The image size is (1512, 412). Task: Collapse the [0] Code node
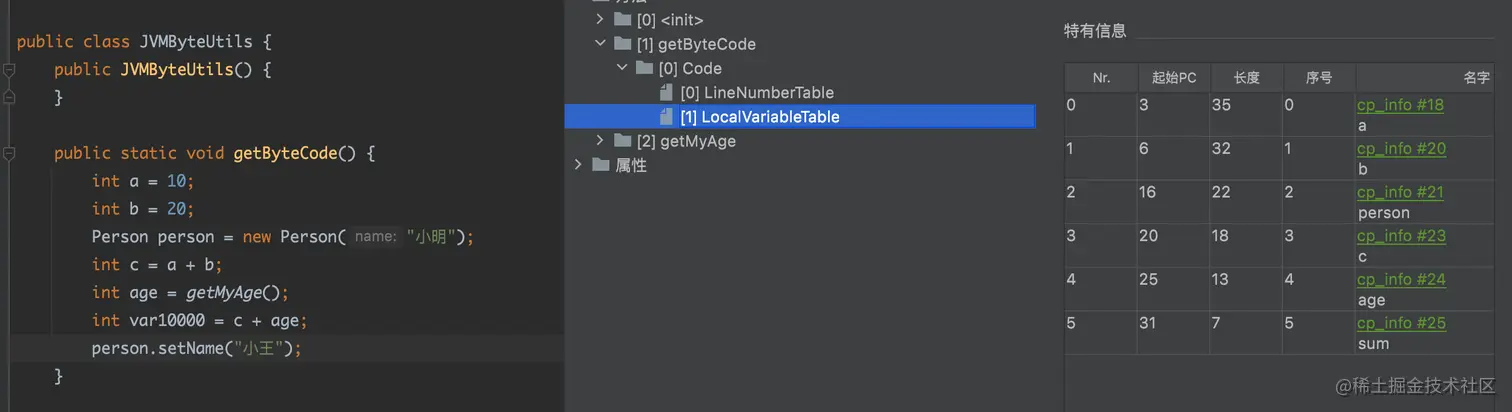(622, 68)
